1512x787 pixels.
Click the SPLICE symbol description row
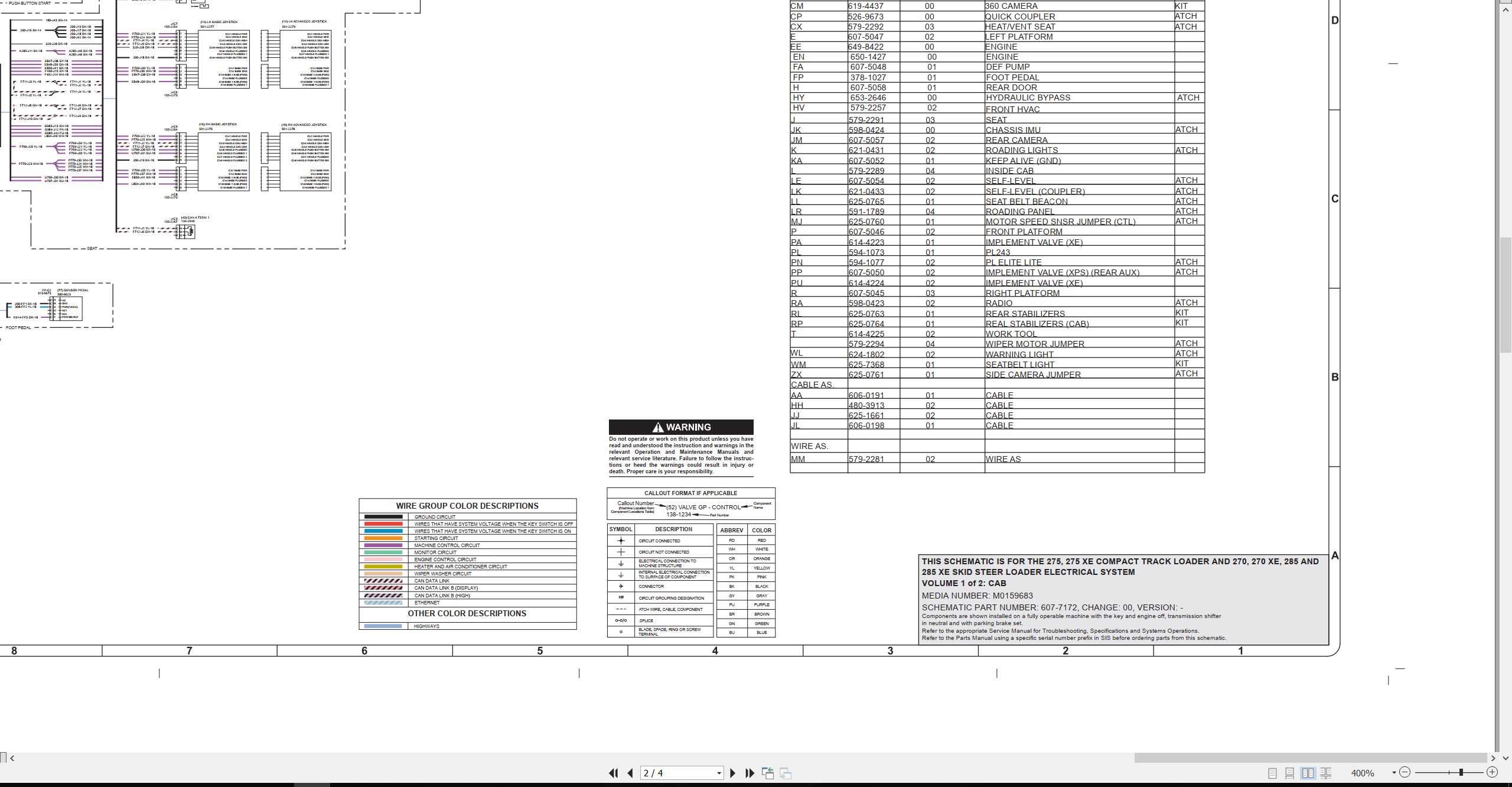660,620
